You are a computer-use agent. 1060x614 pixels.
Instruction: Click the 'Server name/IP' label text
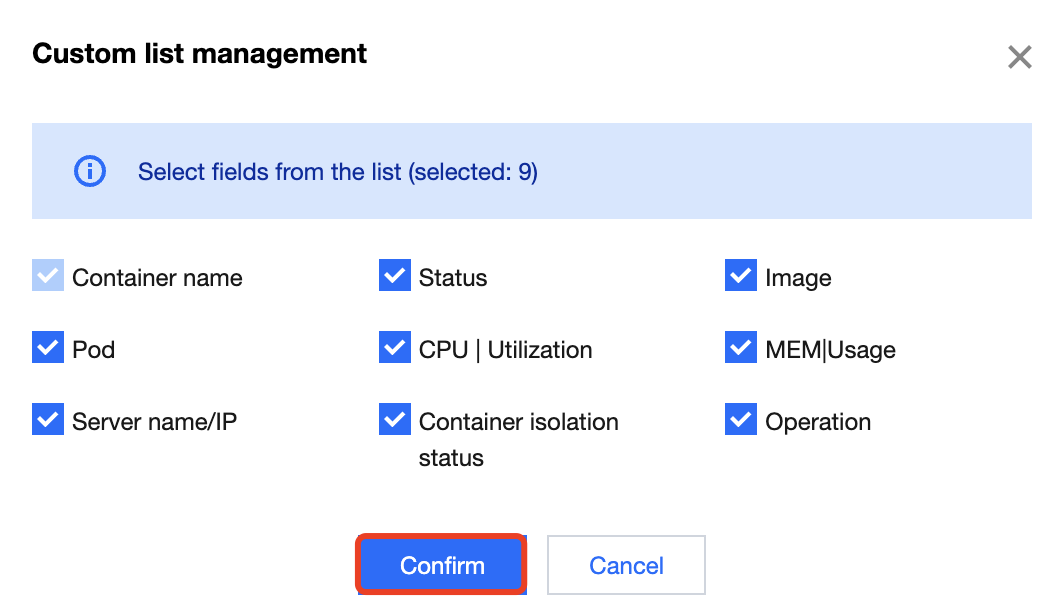(154, 422)
